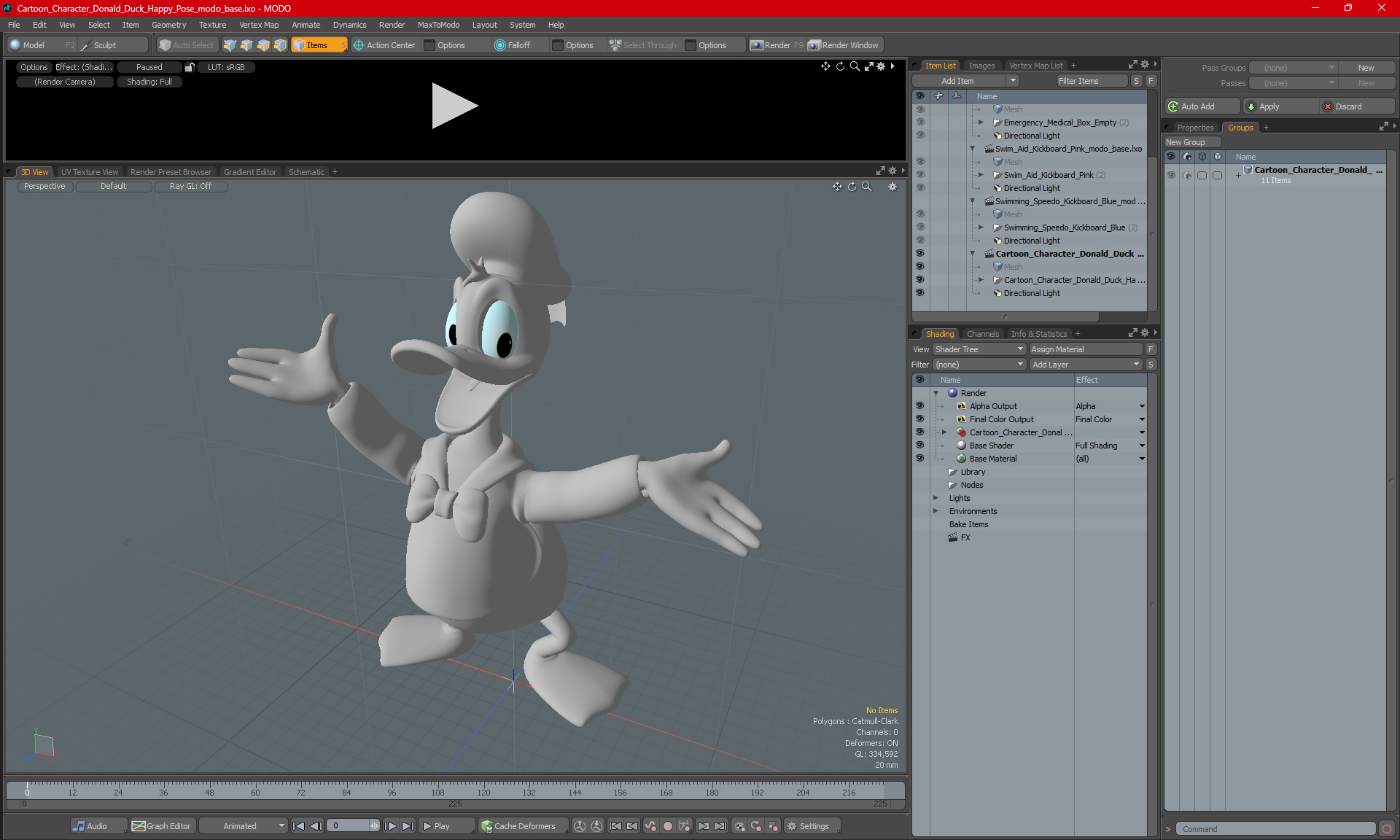The image size is (1400, 840).
Task: Open the Channels tab
Action: tap(983, 334)
